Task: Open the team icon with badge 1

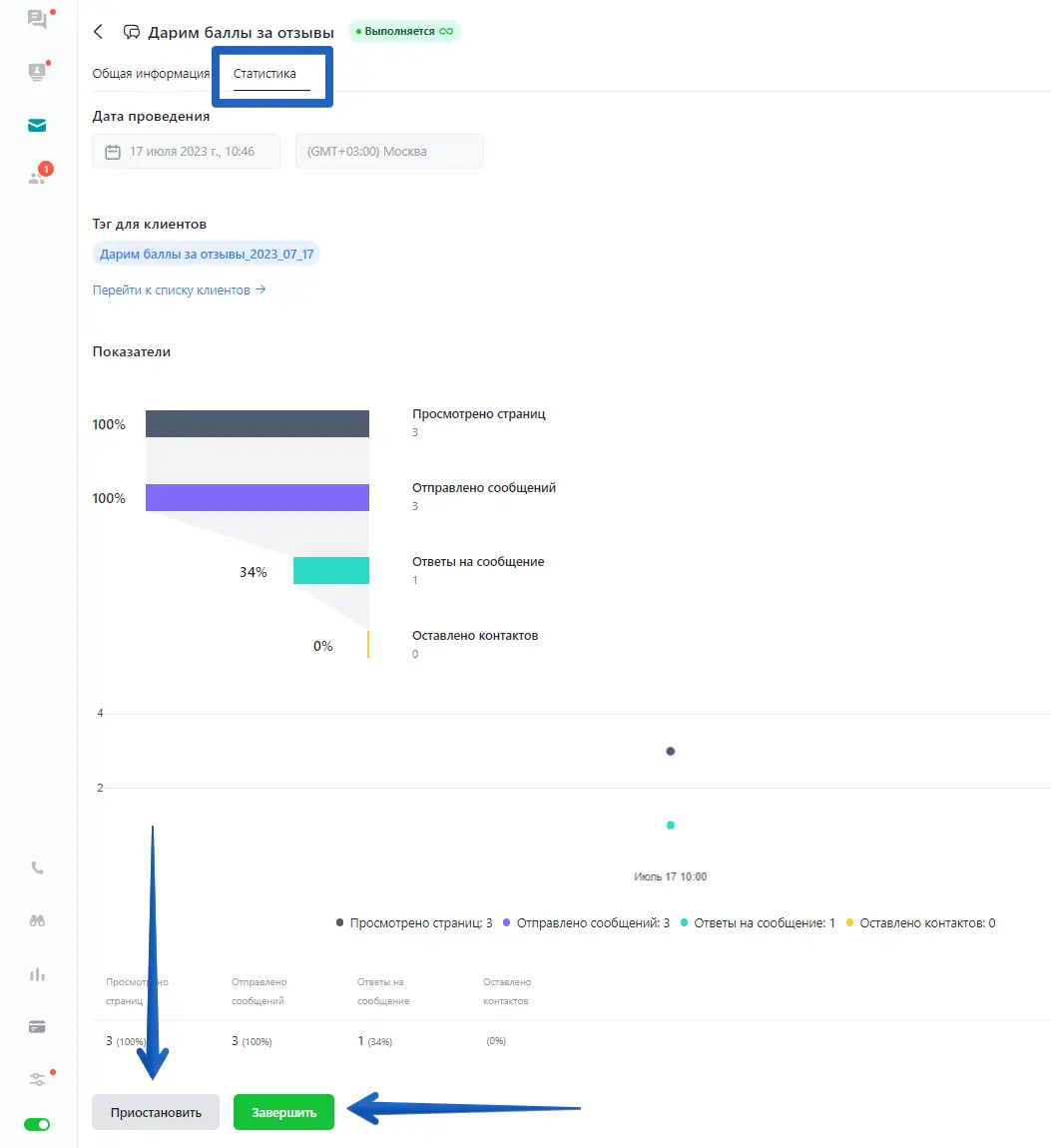Action: [37, 177]
